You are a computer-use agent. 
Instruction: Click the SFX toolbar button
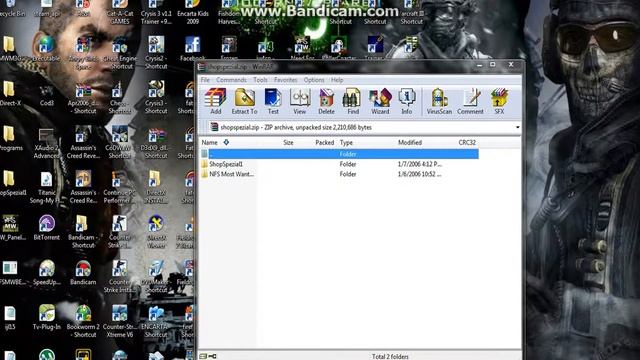tap(499, 101)
